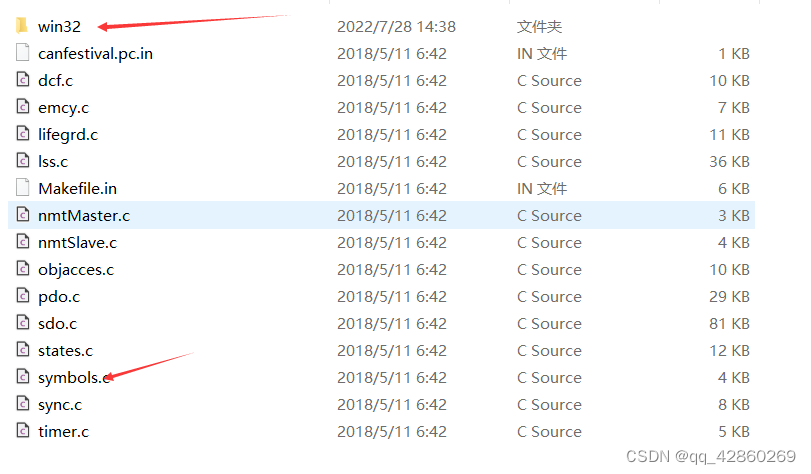
Task: Click the pdo.c file name
Action: [59, 297]
